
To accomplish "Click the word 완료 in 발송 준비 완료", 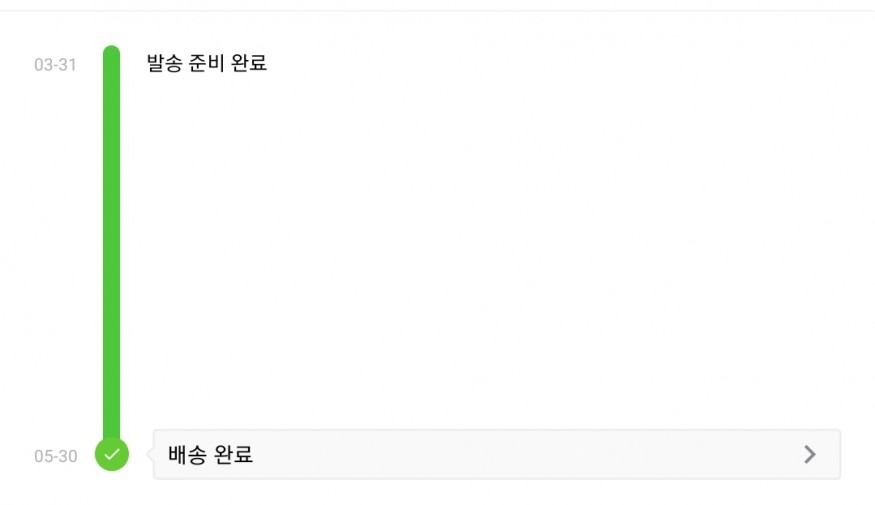I will pyautogui.click(x=249, y=62).
